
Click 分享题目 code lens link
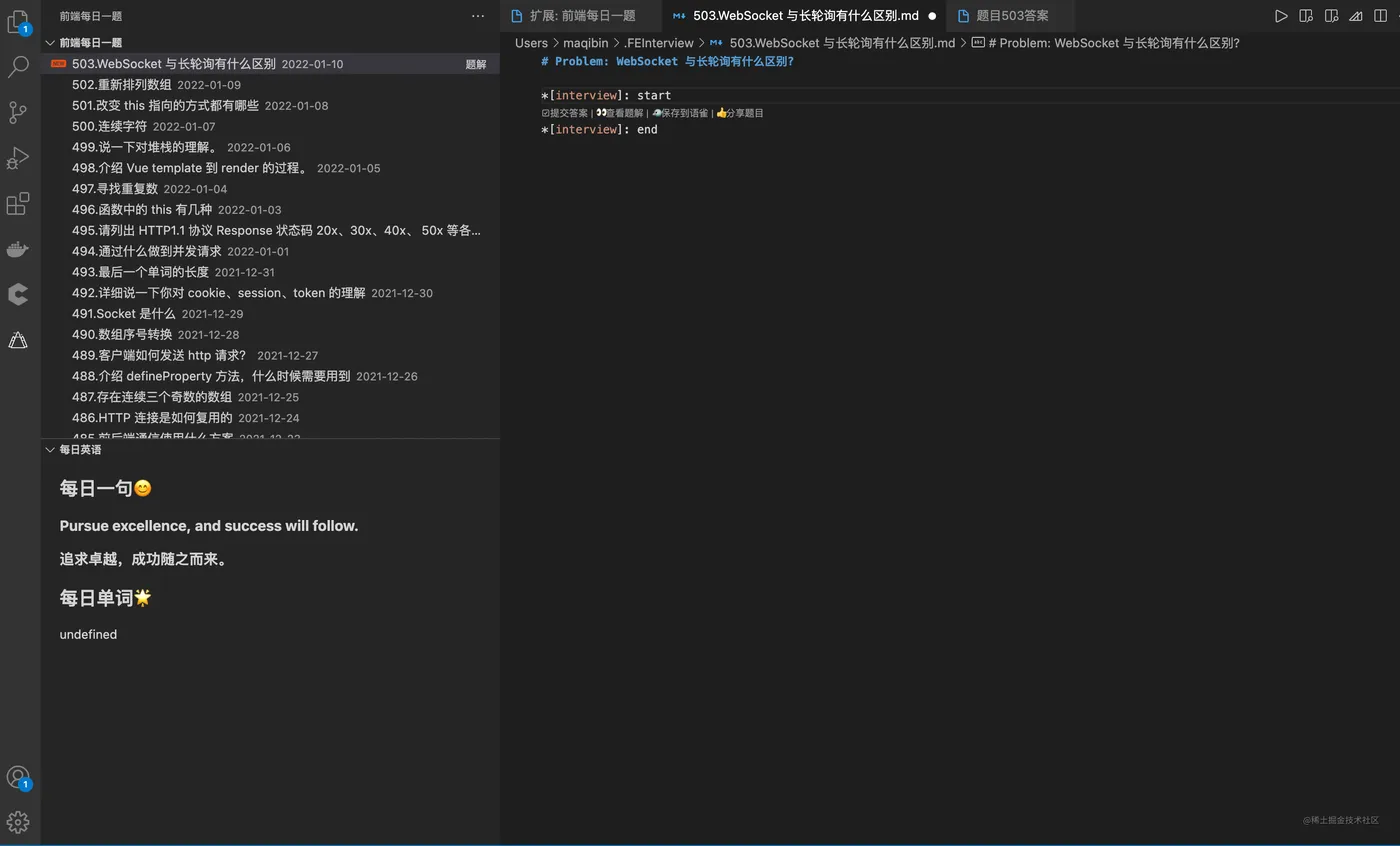pos(740,113)
